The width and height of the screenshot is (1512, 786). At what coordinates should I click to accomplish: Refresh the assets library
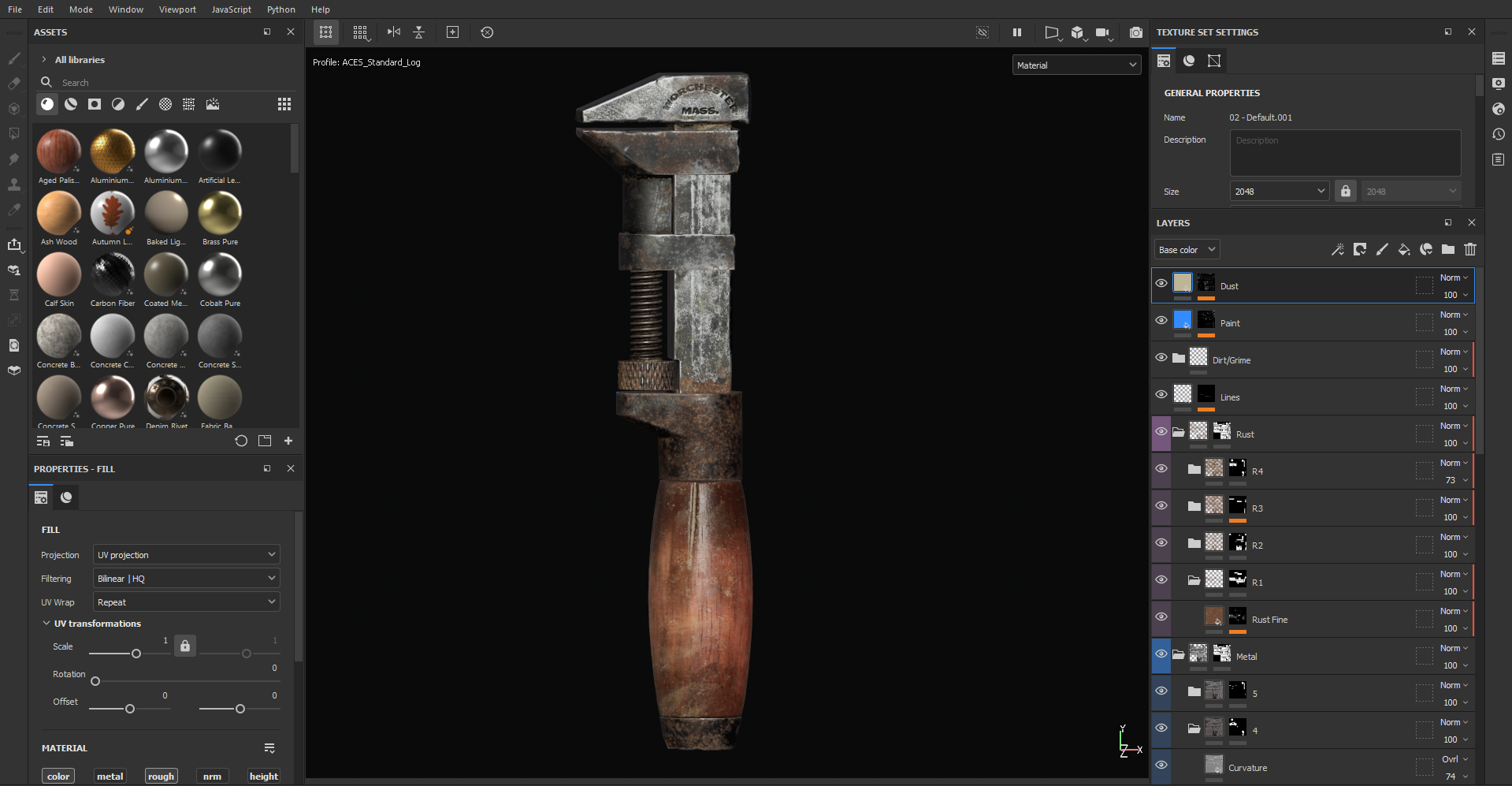tap(241, 441)
